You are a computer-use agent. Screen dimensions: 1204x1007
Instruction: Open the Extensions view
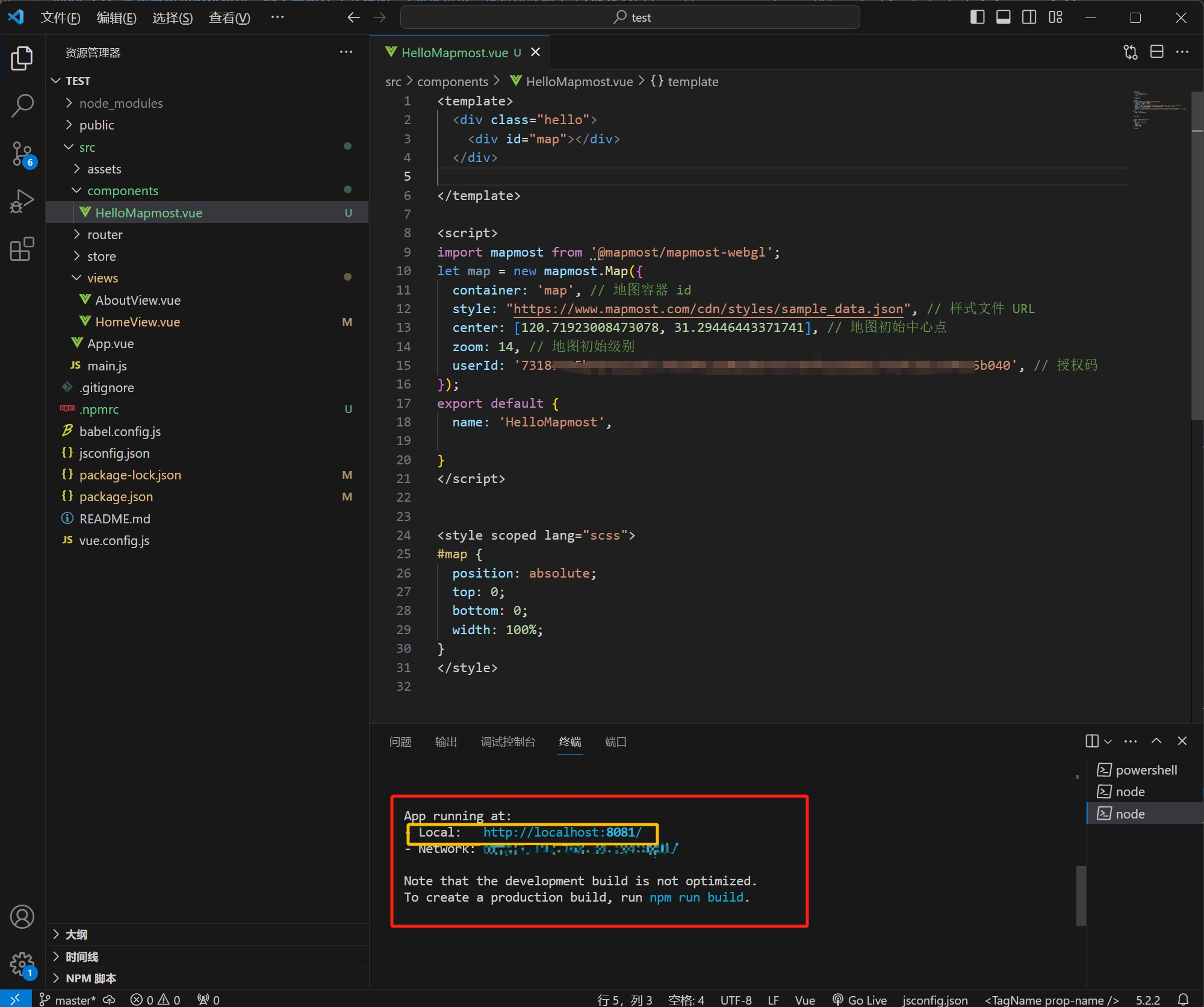coord(22,249)
